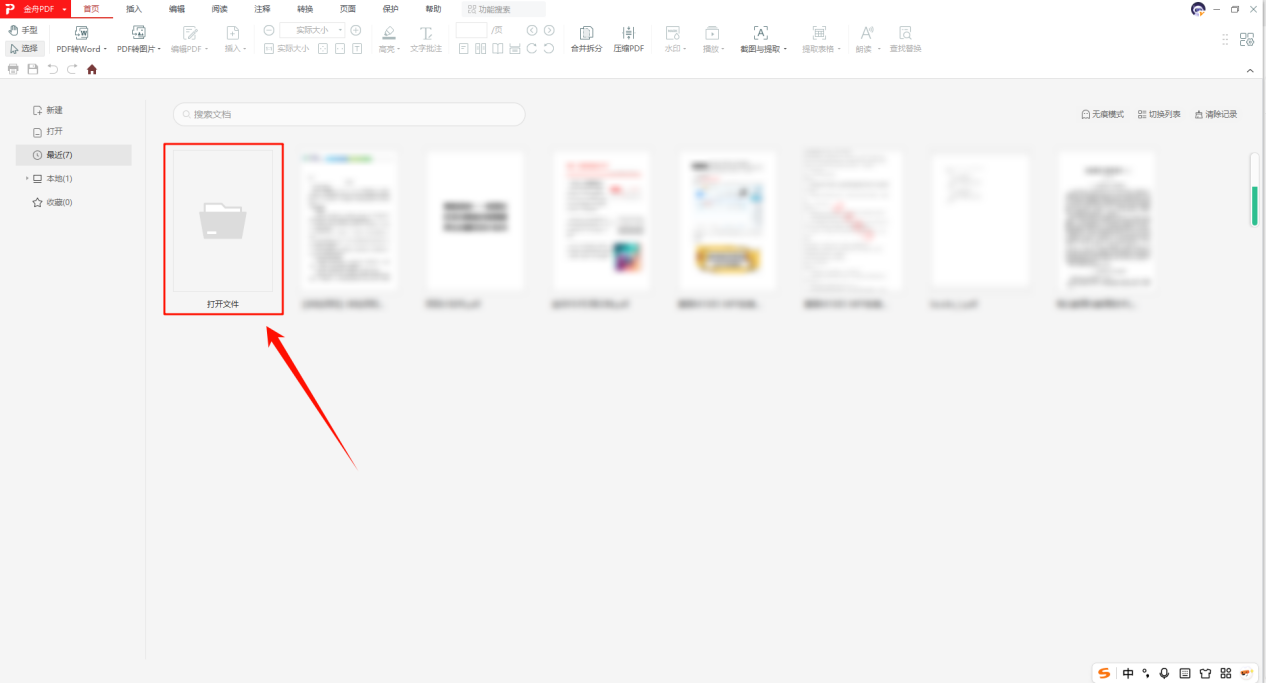The image size is (1266, 683).
Task: Click the user avatar icon in title bar
Action: click(1198, 9)
